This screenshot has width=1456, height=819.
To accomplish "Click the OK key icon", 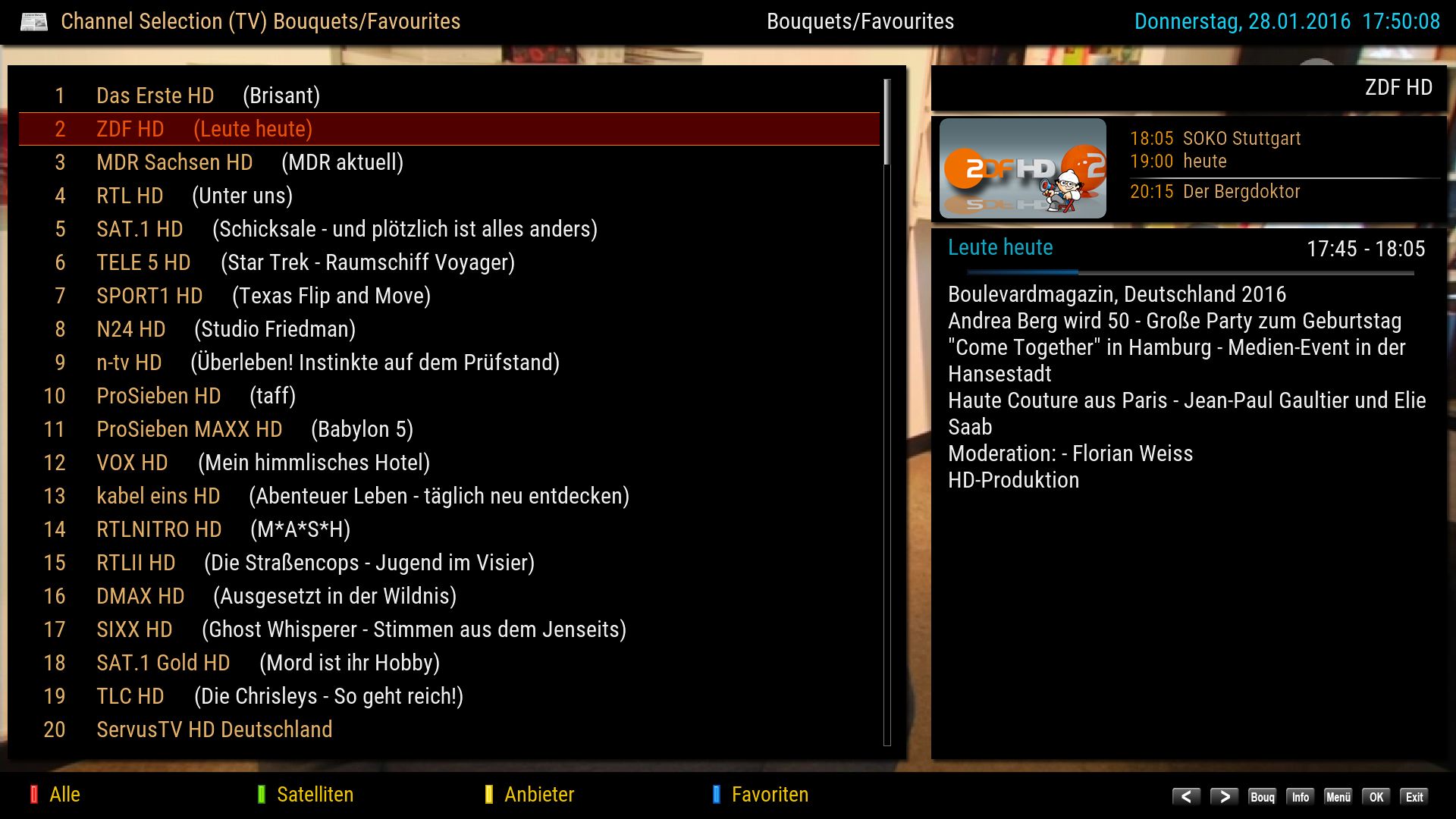I will 1376,796.
